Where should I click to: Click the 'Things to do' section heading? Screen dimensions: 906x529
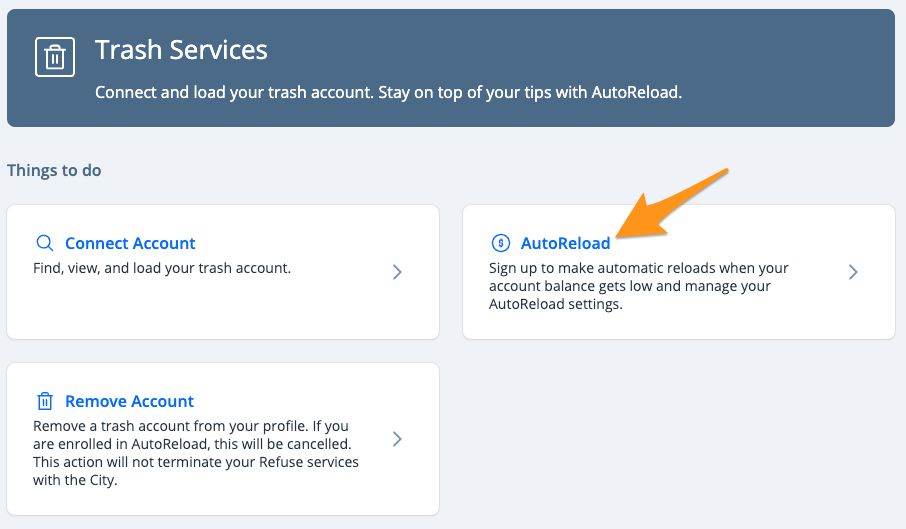[x=54, y=170]
